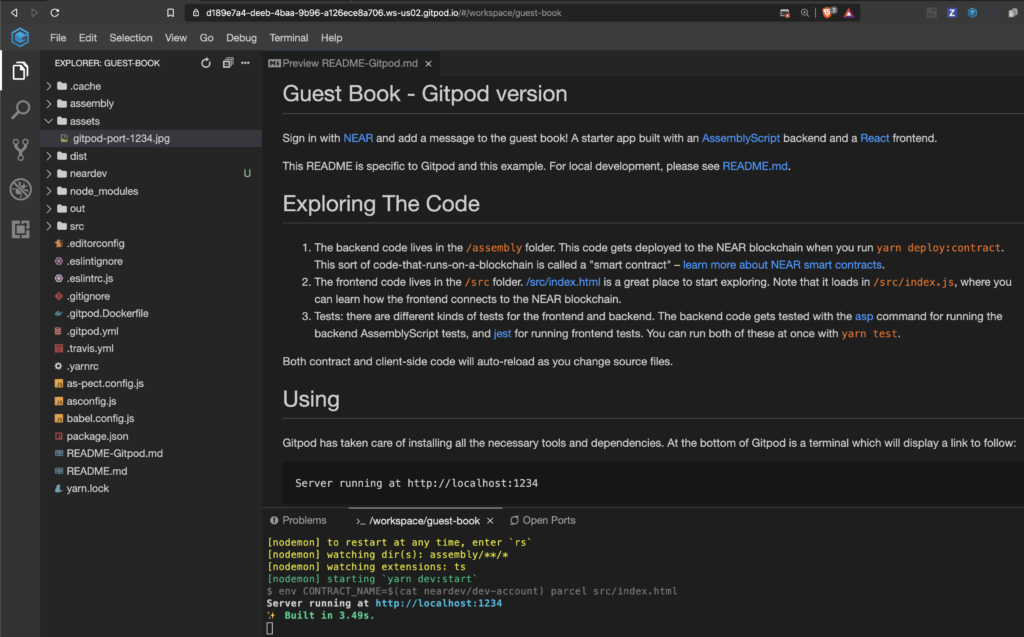Click the Z browser extension icon

952,12
